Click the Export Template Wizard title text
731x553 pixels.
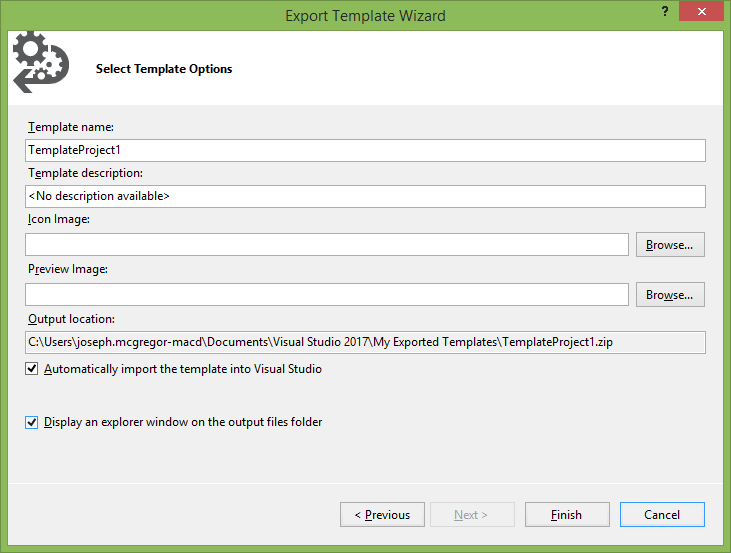click(x=366, y=16)
